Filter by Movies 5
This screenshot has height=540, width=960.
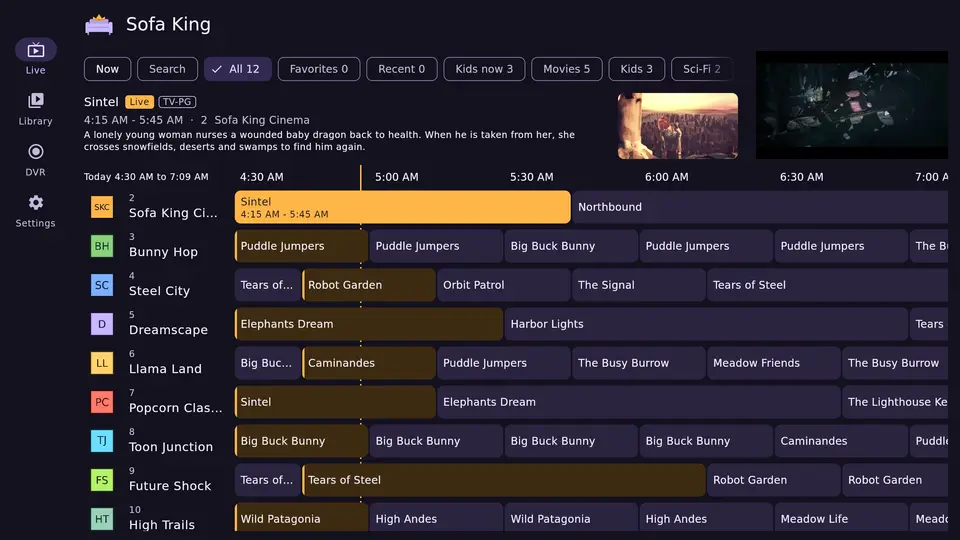pyautogui.click(x=567, y=69)
